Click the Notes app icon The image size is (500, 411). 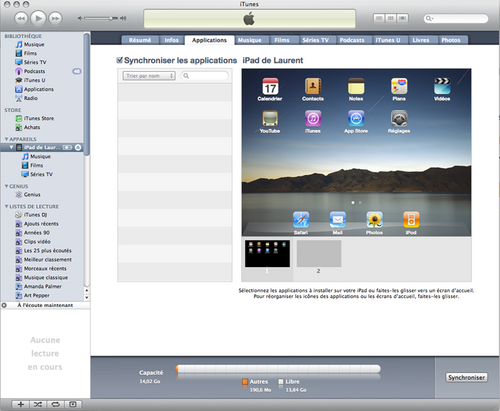point(356,86)
